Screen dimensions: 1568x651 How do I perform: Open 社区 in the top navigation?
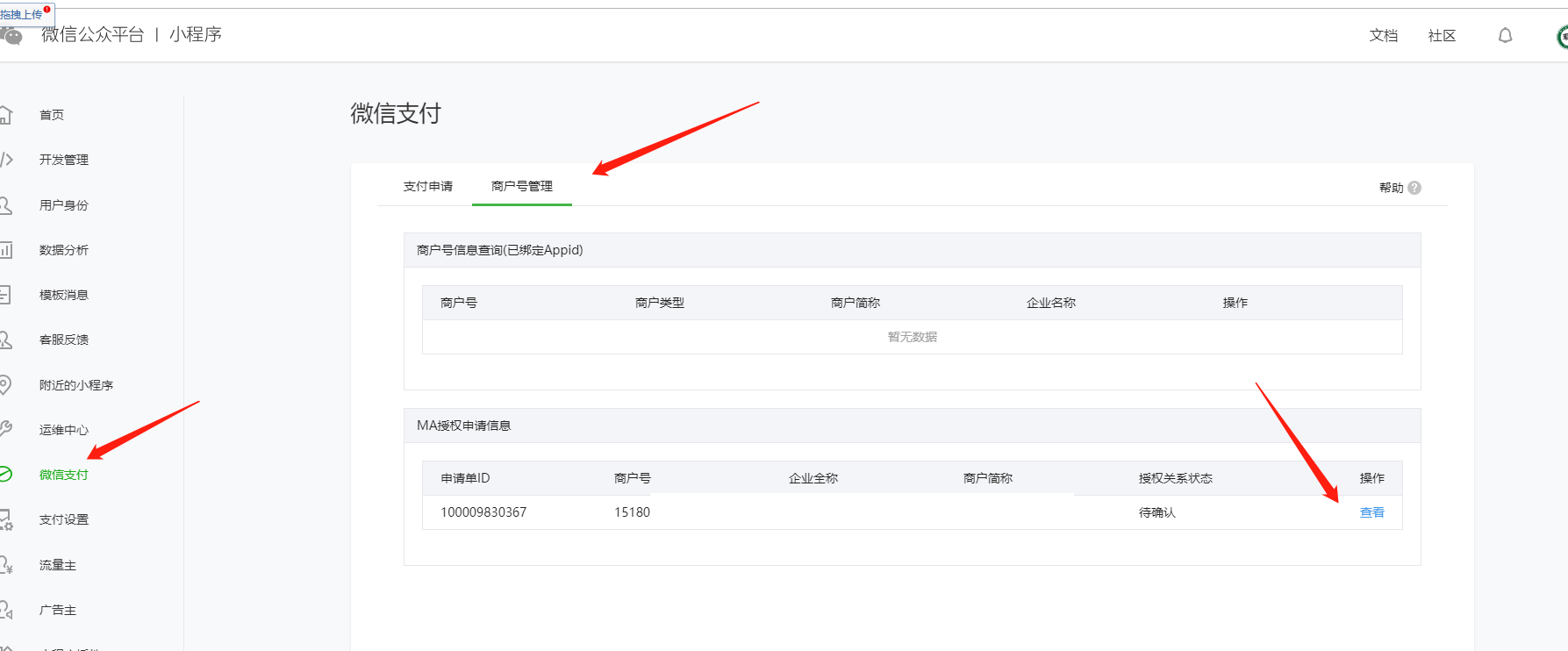point(1442,36)
